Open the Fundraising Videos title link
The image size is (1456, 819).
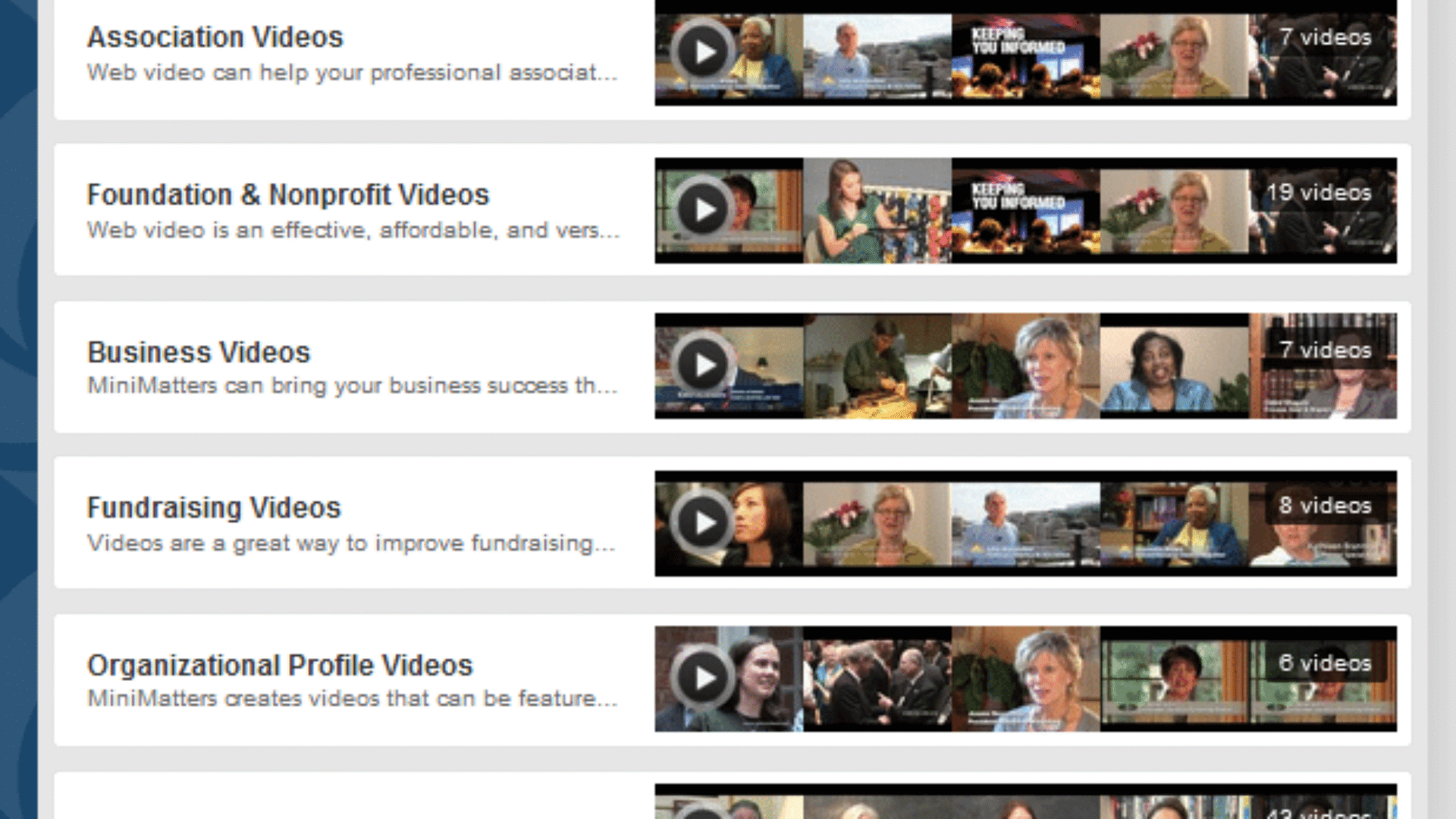point(214,507)
